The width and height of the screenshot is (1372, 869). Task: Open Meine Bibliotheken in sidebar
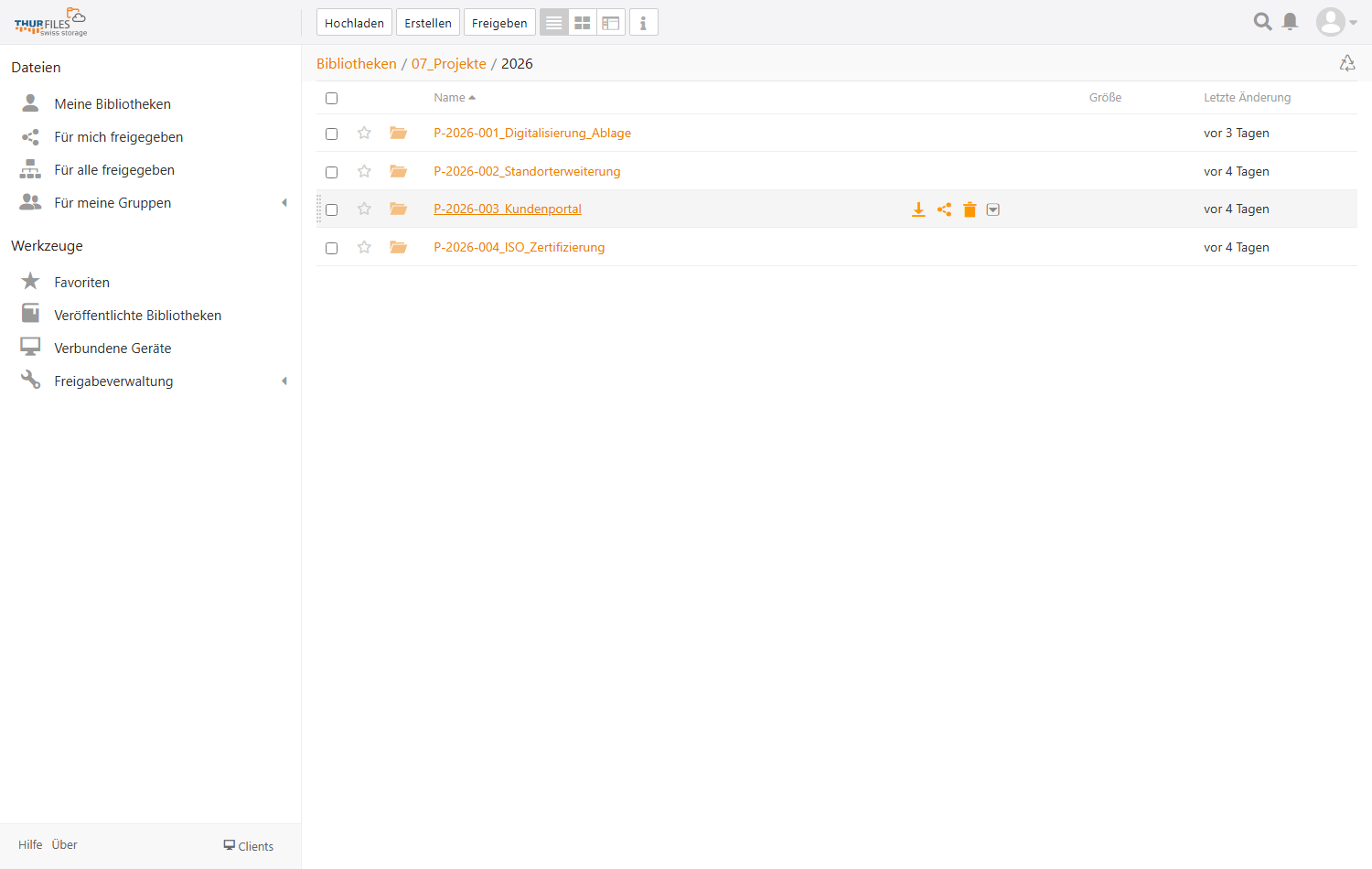tap(113, 104)
